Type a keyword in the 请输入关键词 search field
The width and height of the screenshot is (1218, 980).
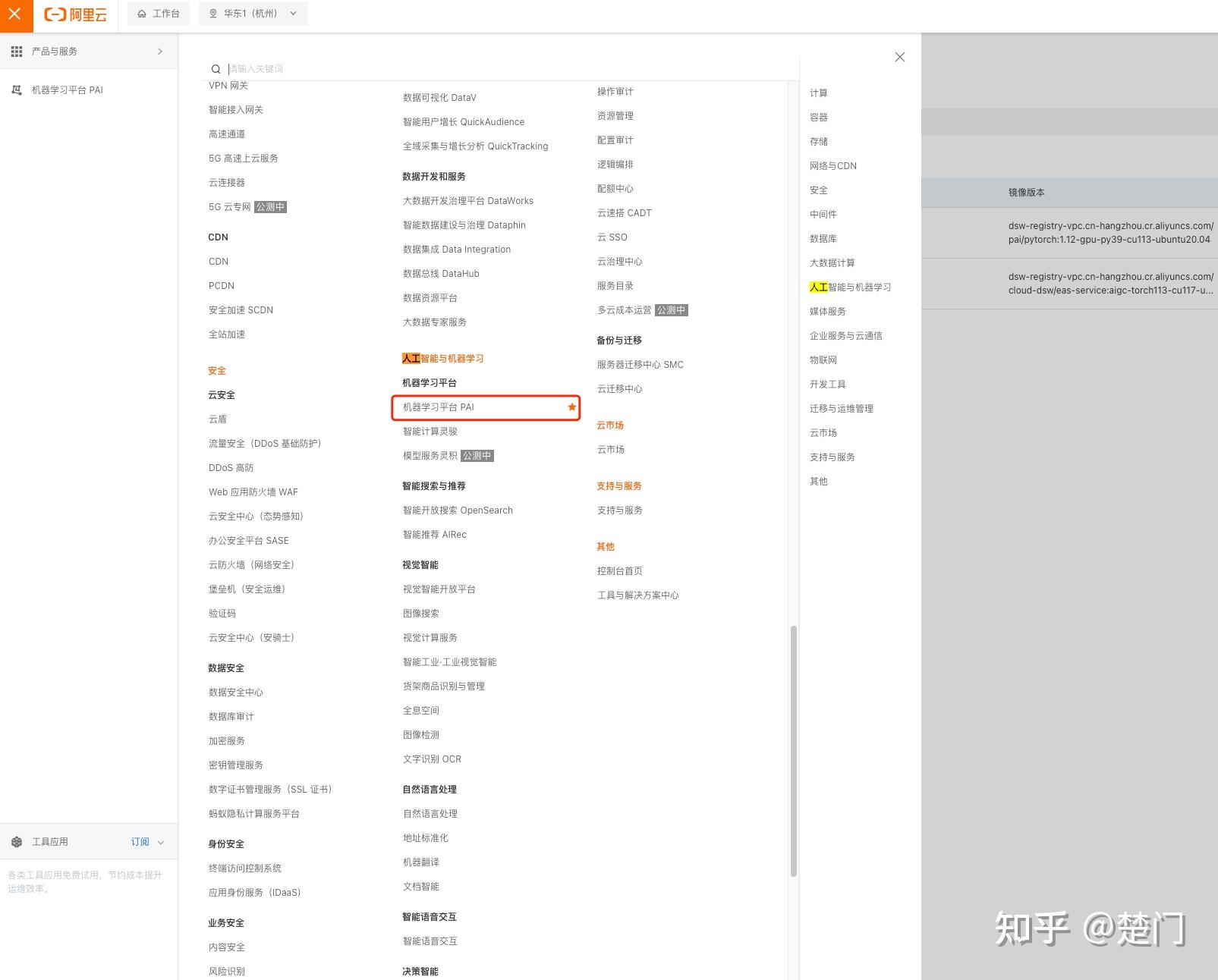click(x=304, y=68)
